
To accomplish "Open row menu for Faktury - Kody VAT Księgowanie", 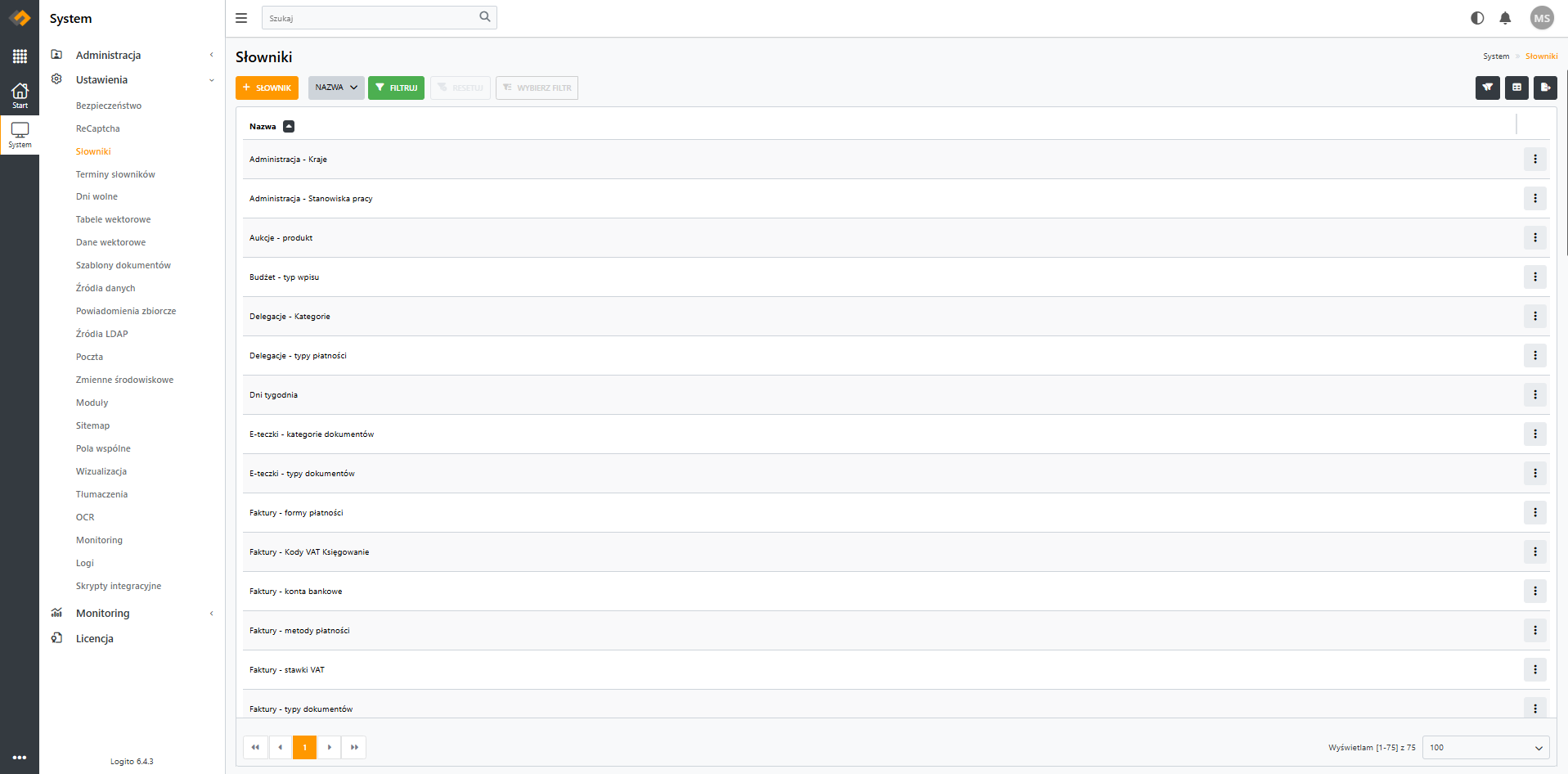I will coord(1535,552).
